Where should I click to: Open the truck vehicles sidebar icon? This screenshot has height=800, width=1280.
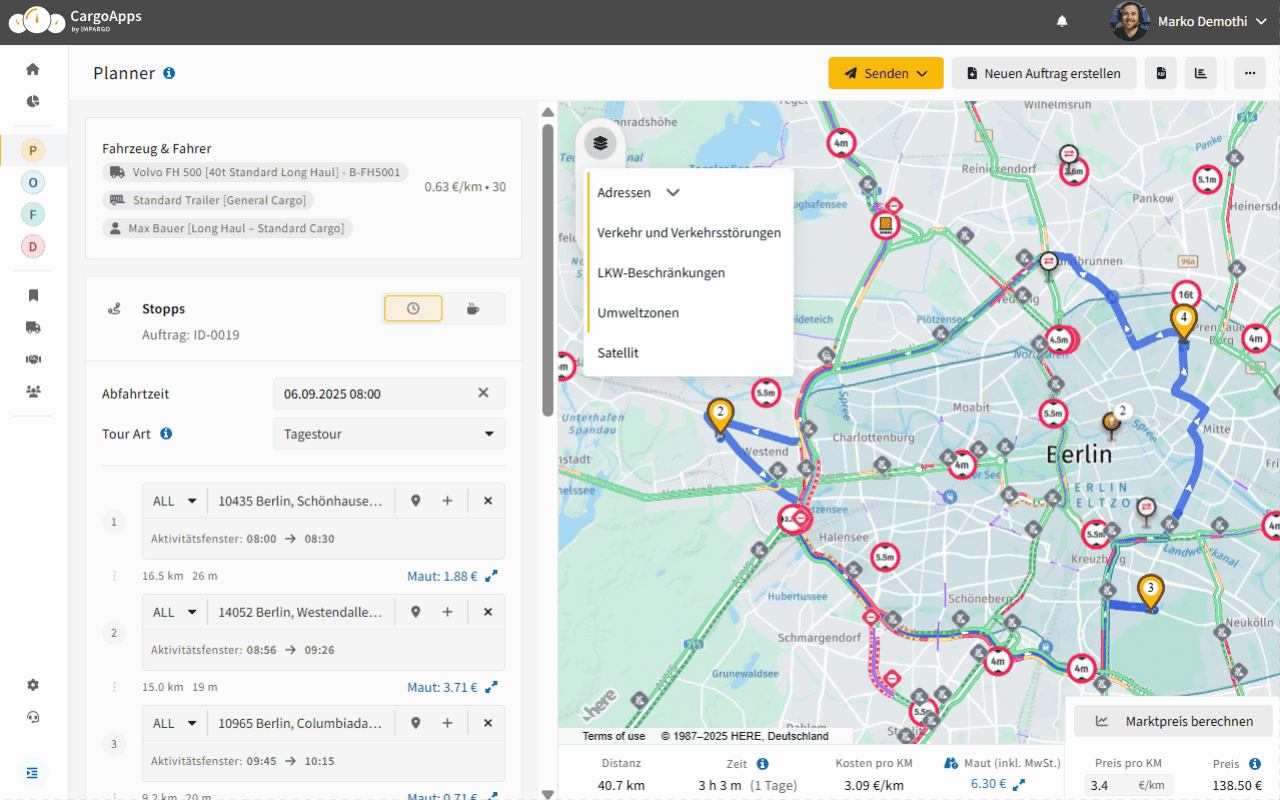click(x=33, y=327)
